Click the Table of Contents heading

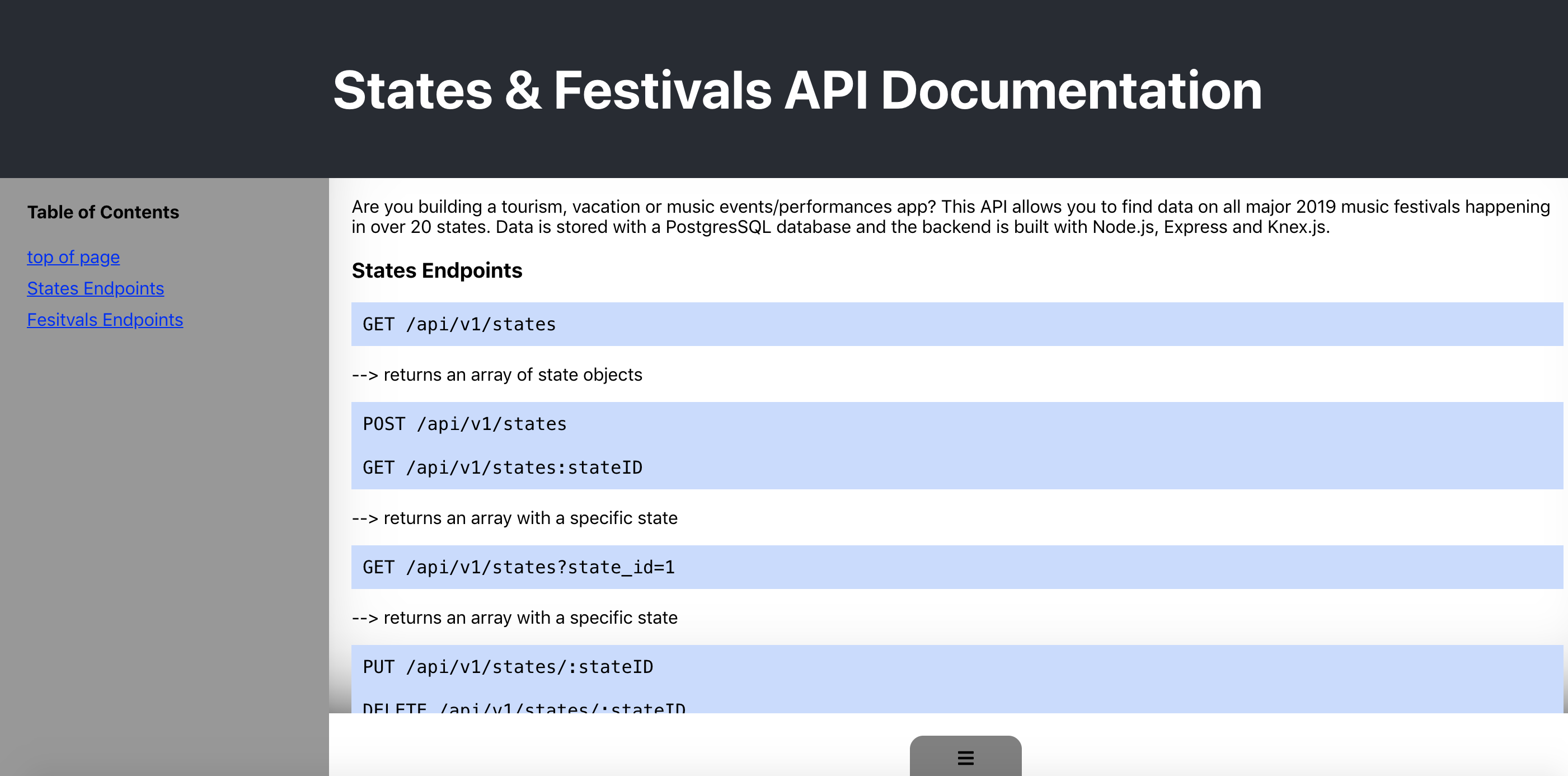coord(103,212)
